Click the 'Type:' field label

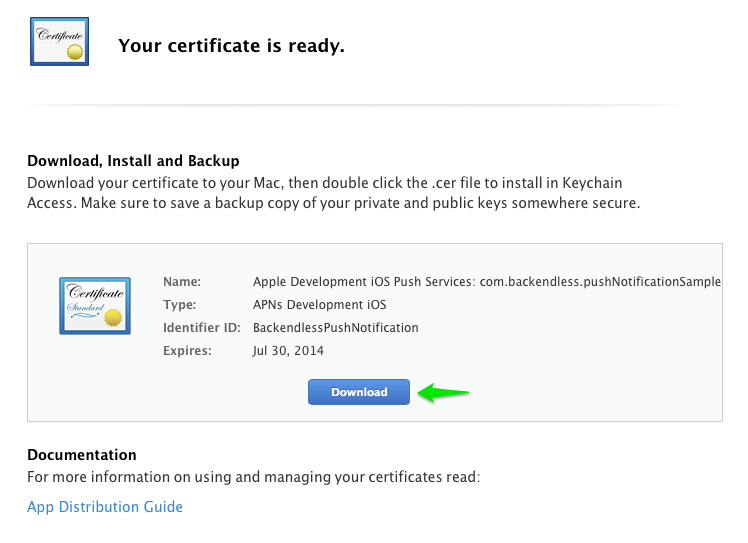coord(179,304)
